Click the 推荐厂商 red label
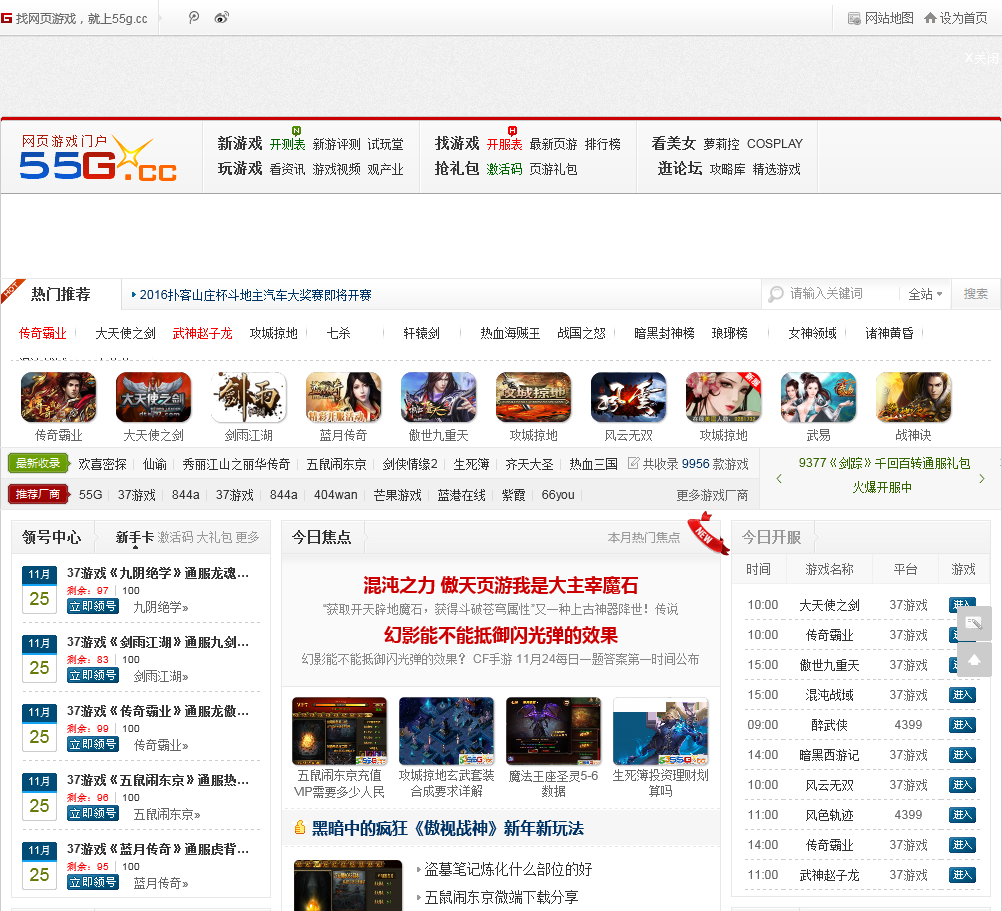This screenshot has height=911, width=1002. click(x=38, y=494)
